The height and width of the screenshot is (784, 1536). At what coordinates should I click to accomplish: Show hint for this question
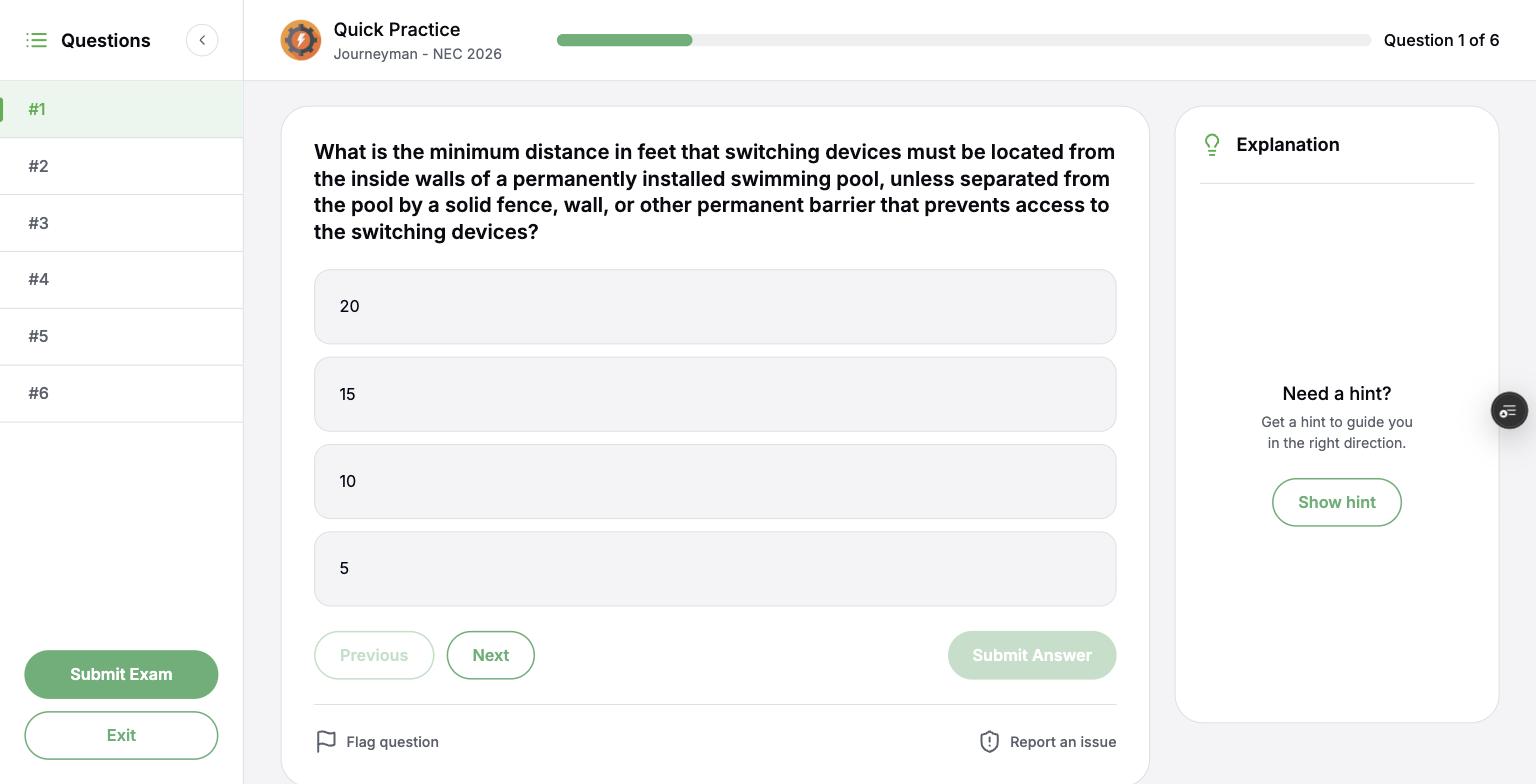(1337, 502)
